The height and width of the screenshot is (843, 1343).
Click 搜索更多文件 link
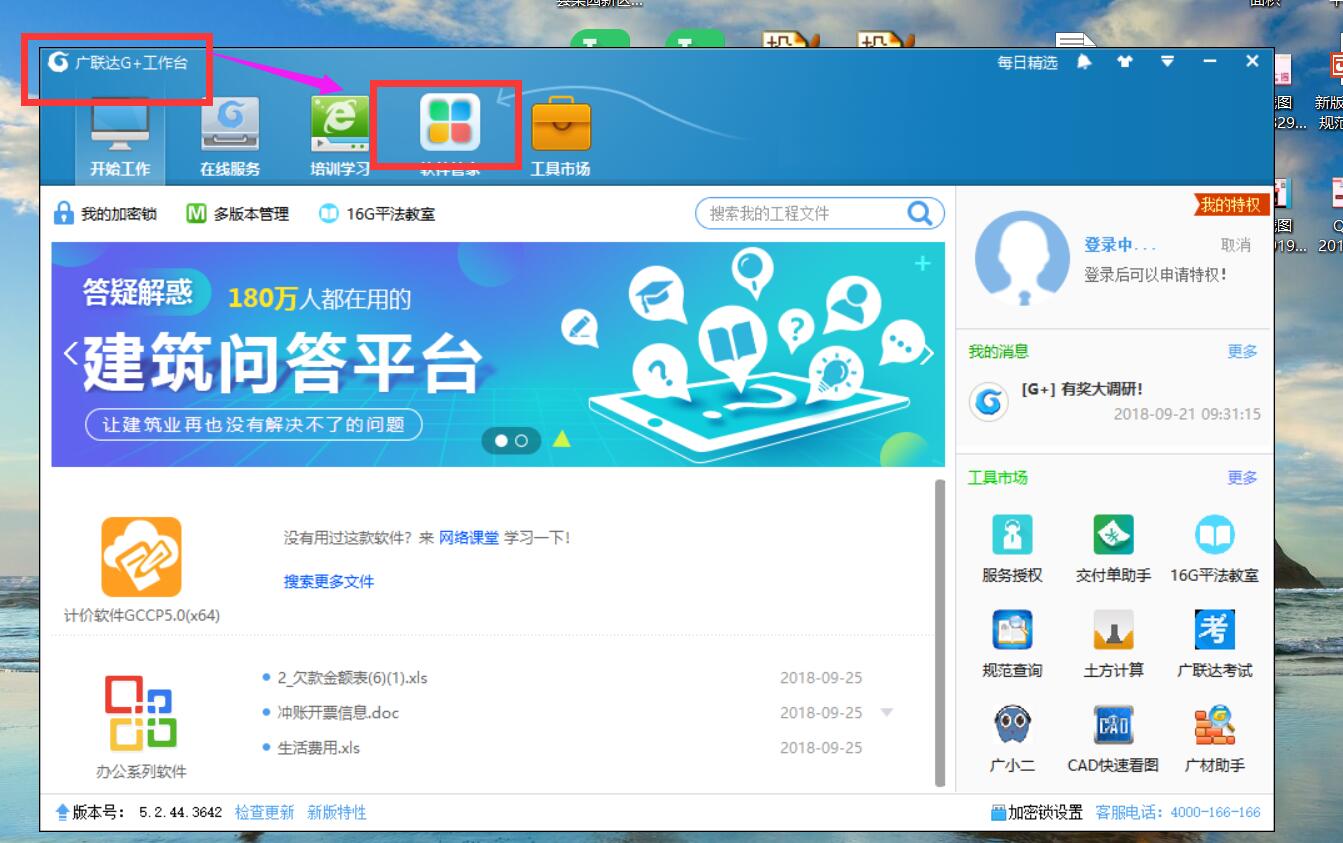[329, 581]
